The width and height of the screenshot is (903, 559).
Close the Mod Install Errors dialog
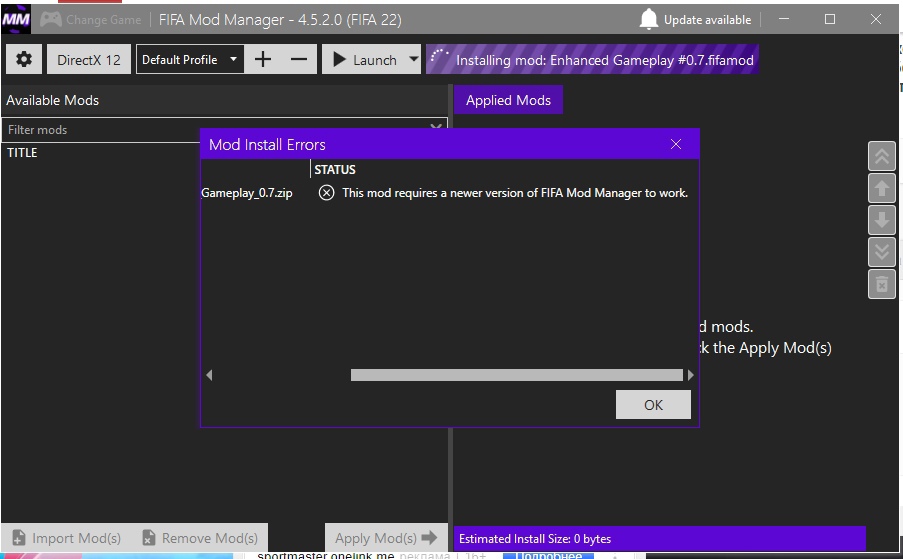pos(676,144)
